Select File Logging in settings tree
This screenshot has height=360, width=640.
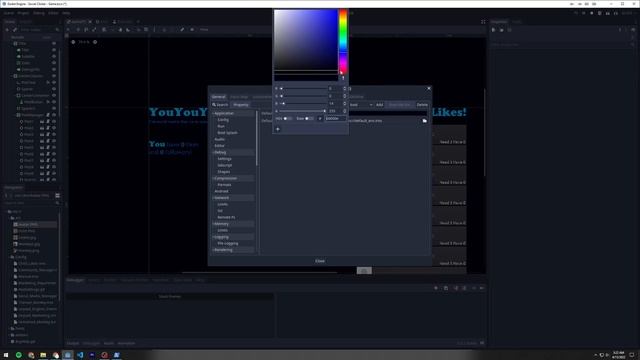point(228,243)
